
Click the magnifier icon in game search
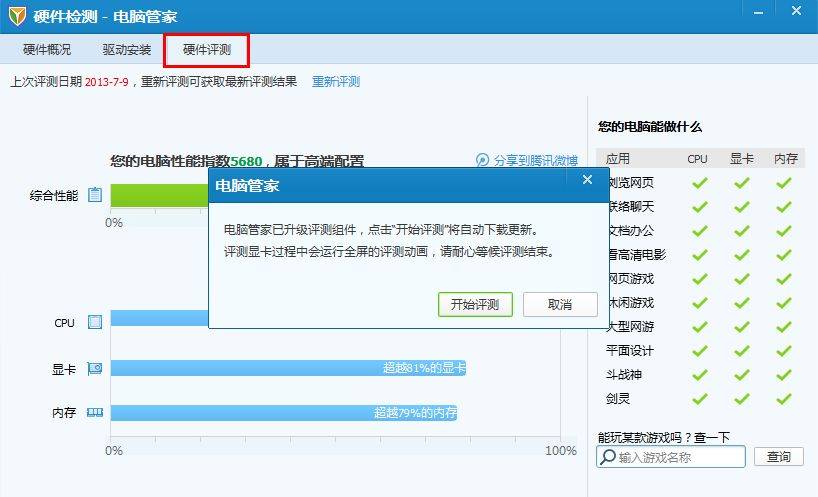[607, 457]
